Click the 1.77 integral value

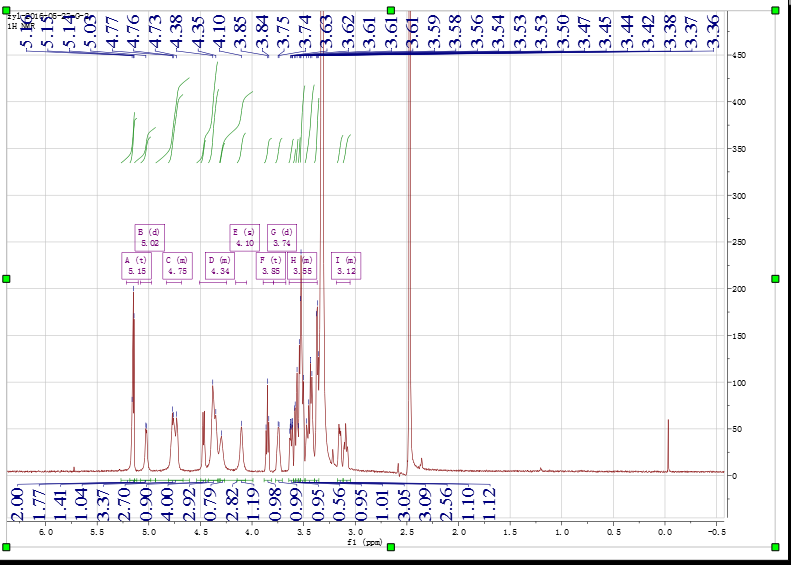(39, 504)
